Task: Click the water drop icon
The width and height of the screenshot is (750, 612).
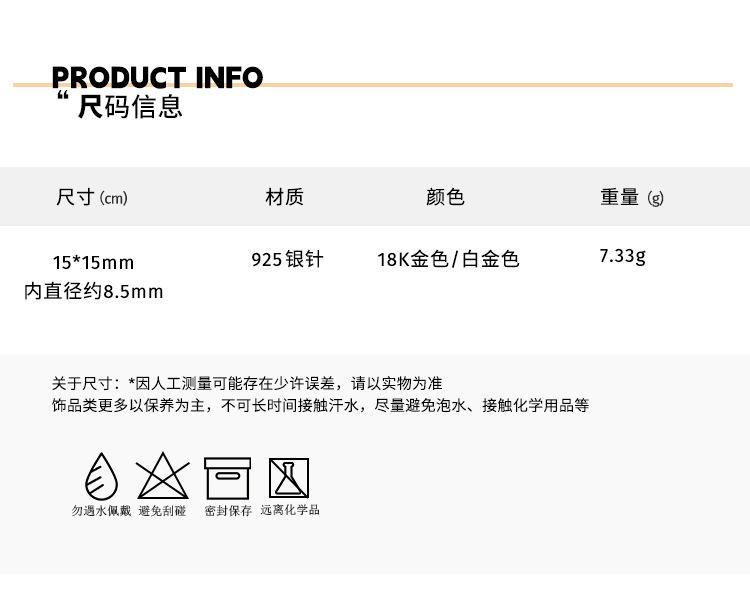Action: 101,476
